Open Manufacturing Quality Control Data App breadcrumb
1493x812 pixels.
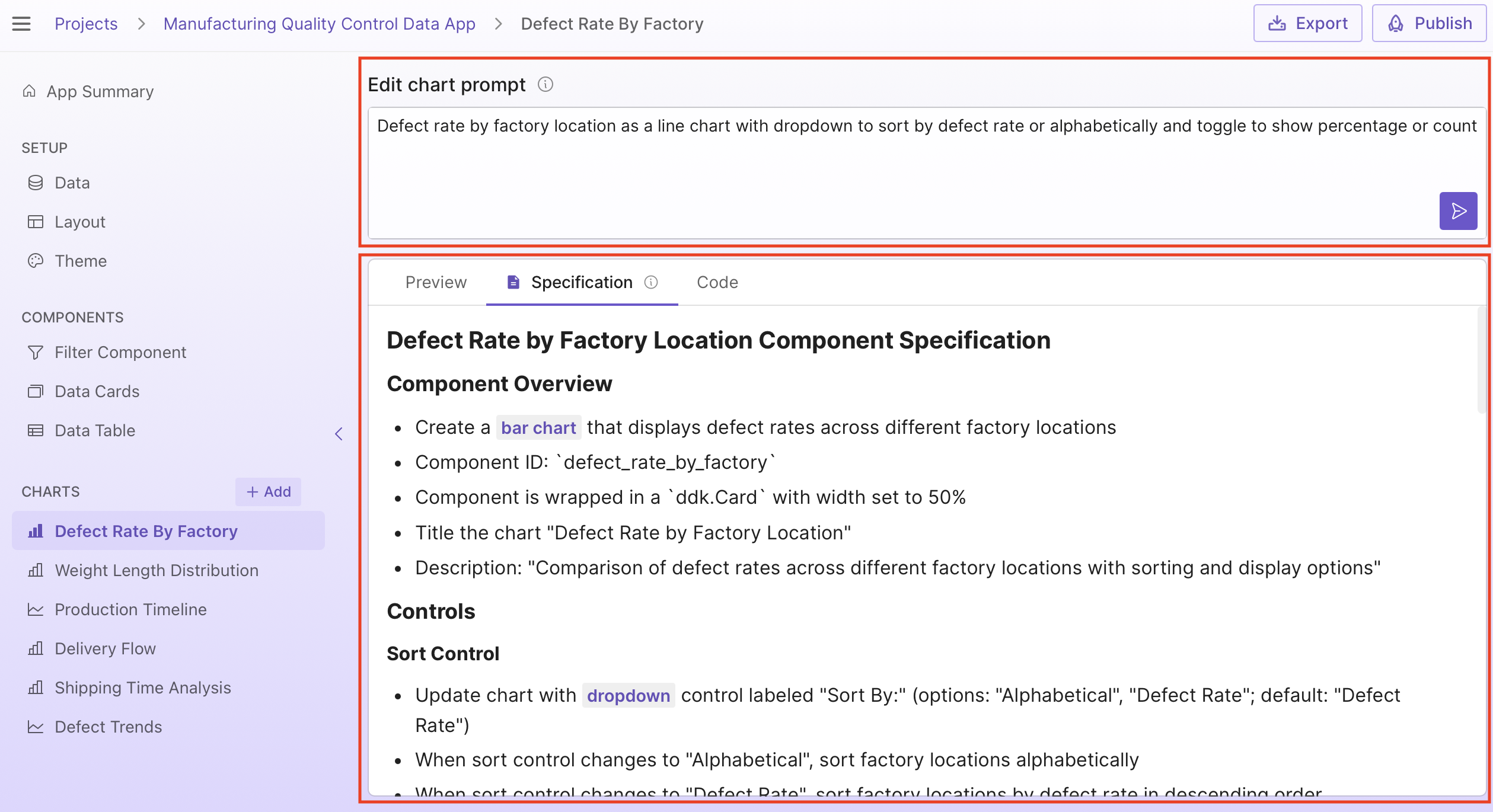pyautogui.click(x=319, y=24)
